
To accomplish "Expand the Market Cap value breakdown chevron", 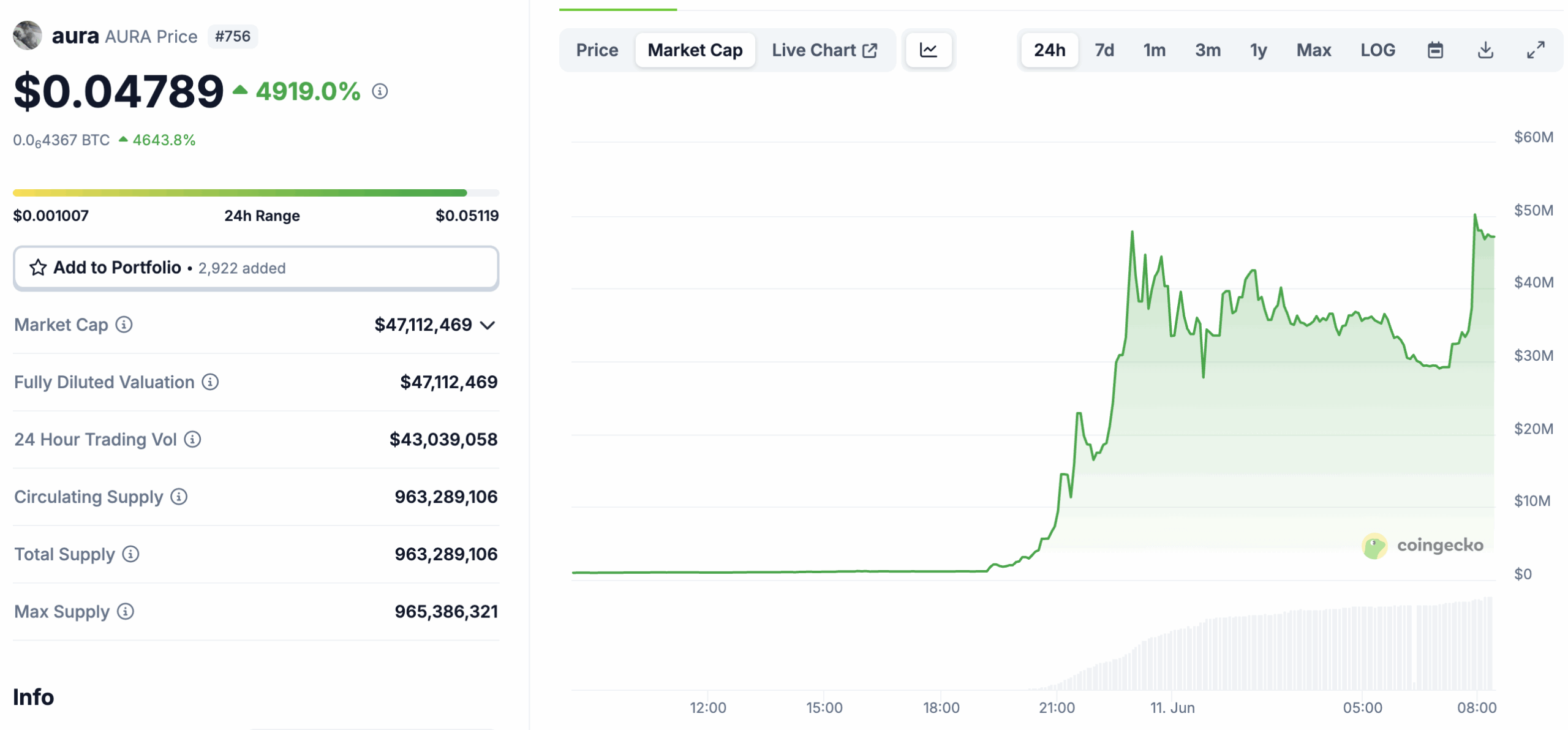I will [487, 325].
